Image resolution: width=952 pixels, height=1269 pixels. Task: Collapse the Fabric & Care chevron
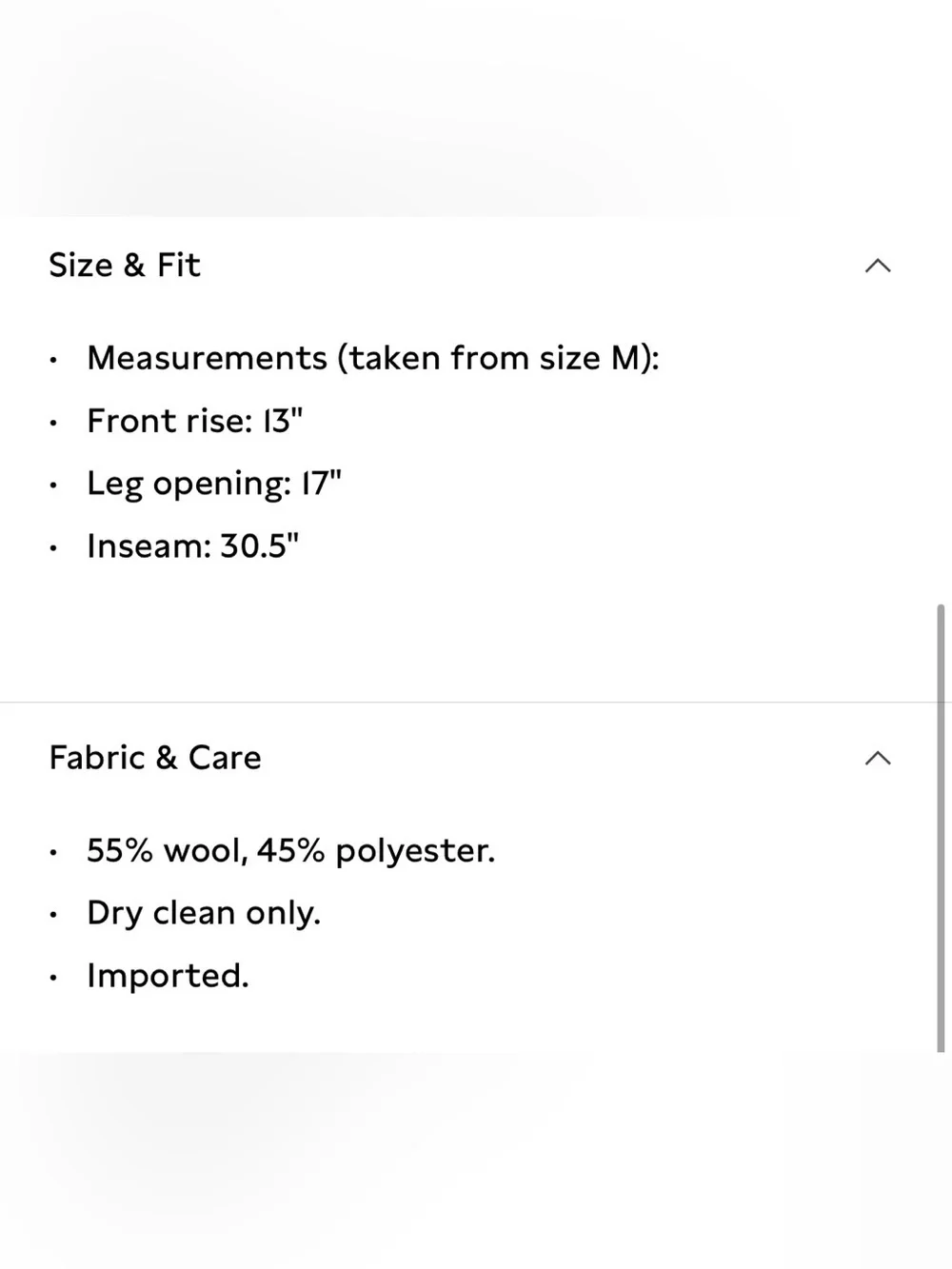point(878,758)
